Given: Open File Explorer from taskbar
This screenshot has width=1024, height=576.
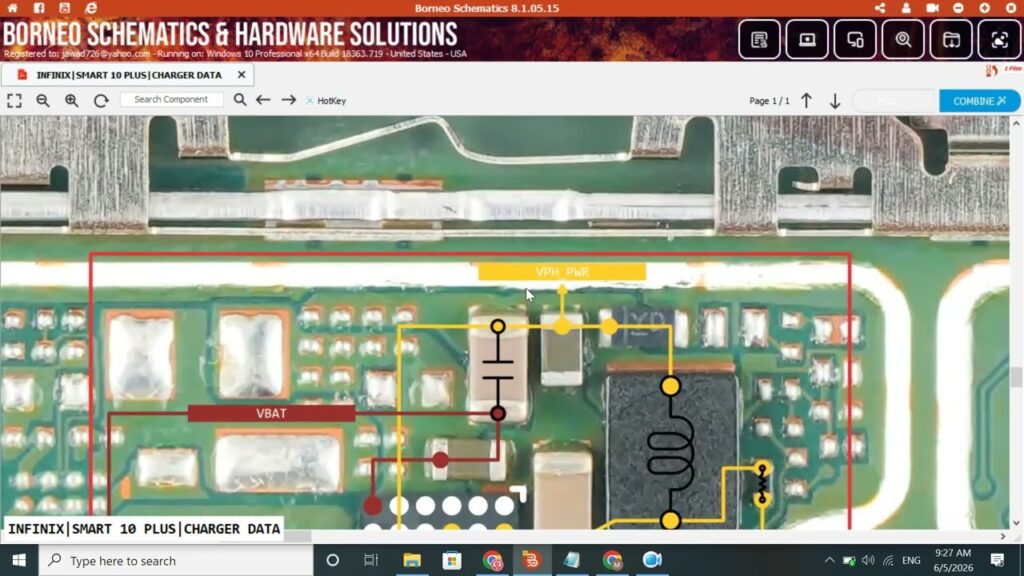Looking at the screenshot, I should [x=412, y=560].
